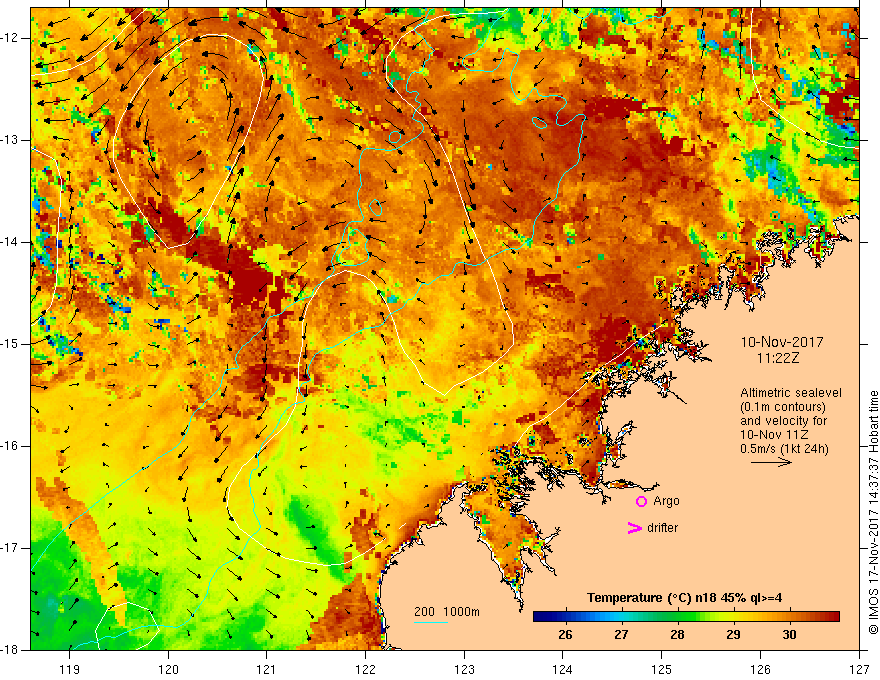Image resolution: width=880 pixels, height=680 pixels.
Task: Click the colour bar tick label 27
Action: pyautogui.click(x=621, y=635)
